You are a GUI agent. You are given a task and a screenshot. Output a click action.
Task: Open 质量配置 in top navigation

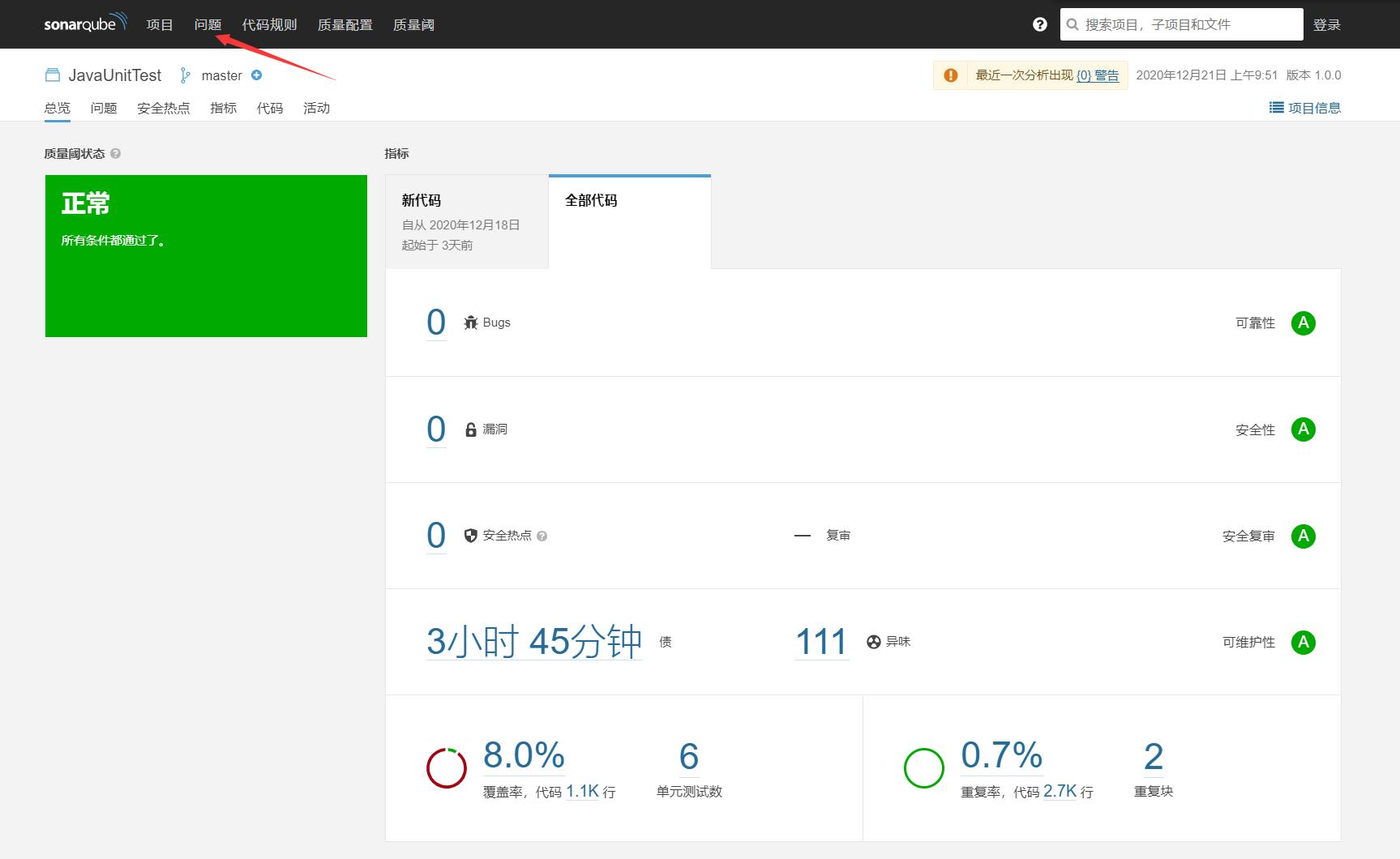[345, 25]
